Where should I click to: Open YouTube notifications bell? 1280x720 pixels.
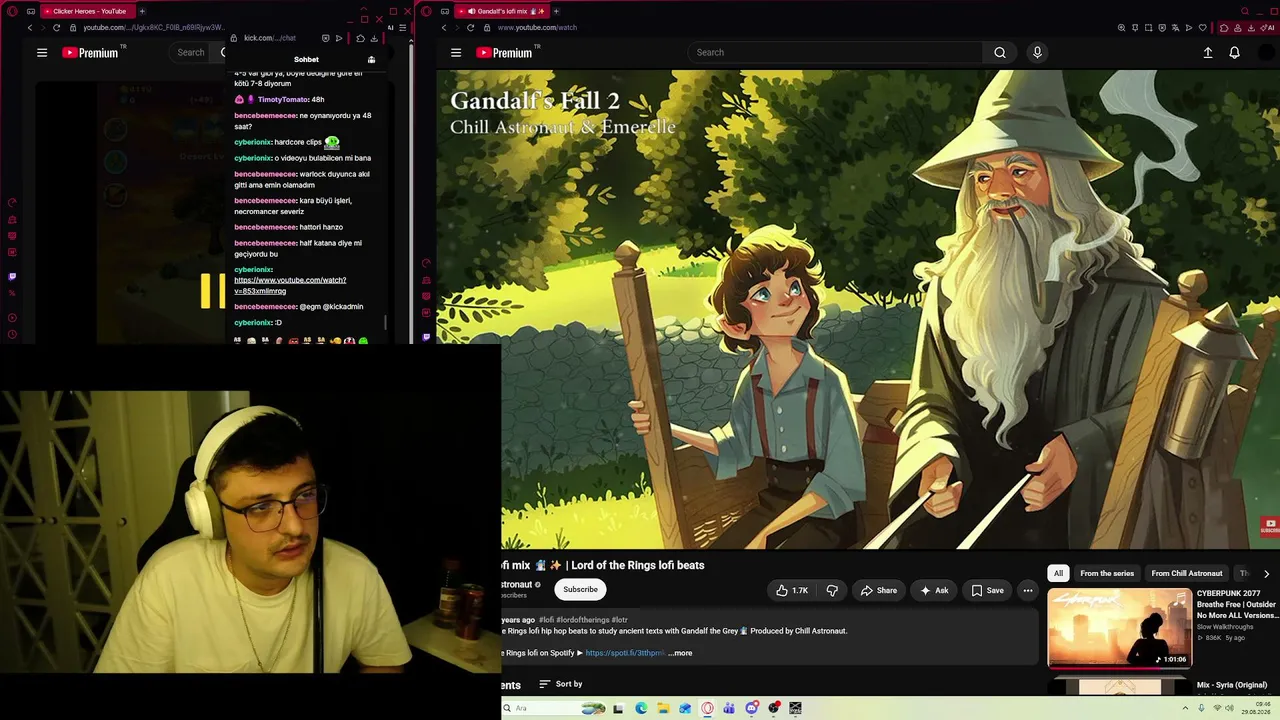pyautogui.click(x=1235, y=53)
